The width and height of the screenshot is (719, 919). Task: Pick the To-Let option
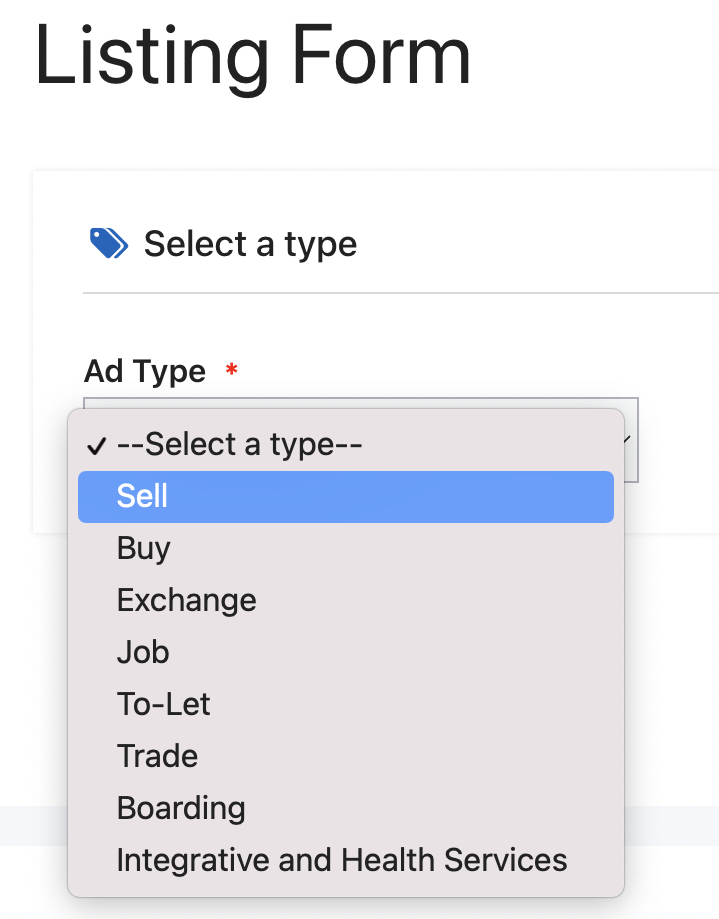click(164, 704)
